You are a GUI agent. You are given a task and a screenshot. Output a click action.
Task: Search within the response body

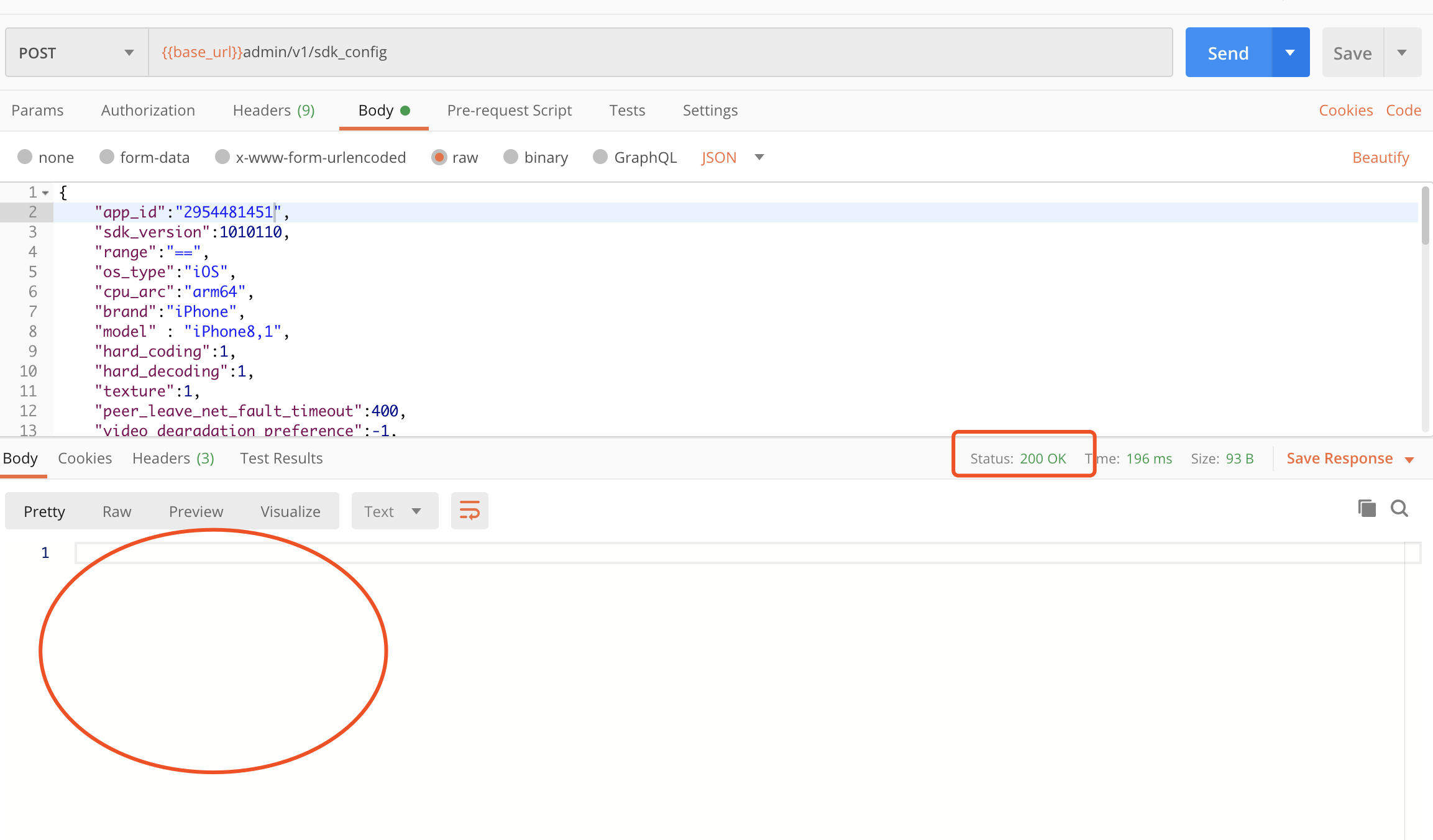coord(1399,508)
